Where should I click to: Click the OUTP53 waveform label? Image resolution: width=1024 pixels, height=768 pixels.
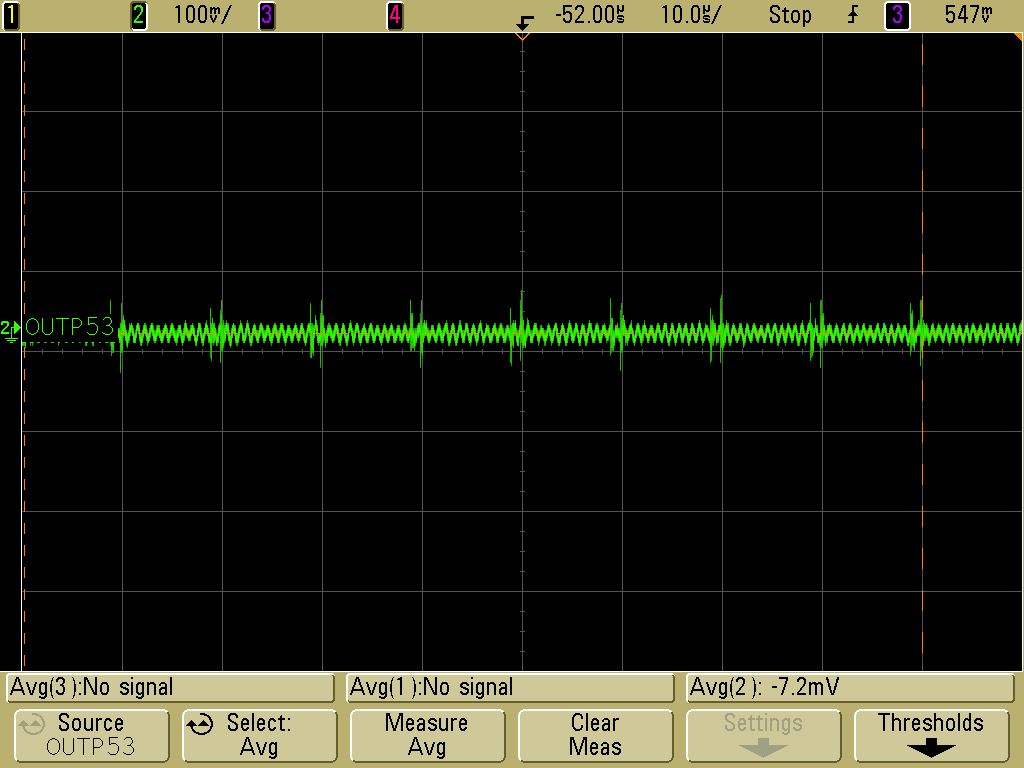[69, 327]
